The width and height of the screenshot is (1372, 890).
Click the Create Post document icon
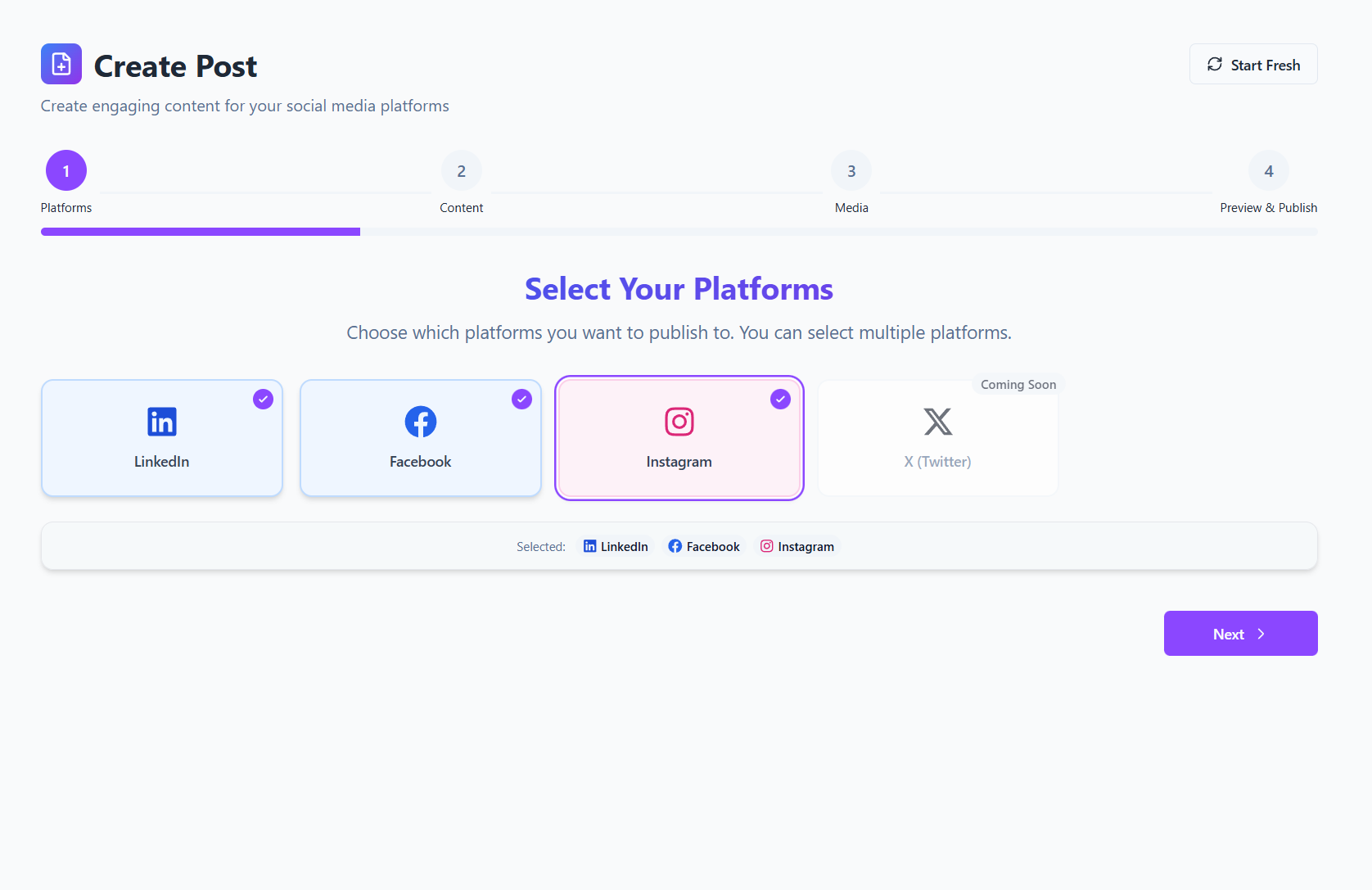(61, 64)
